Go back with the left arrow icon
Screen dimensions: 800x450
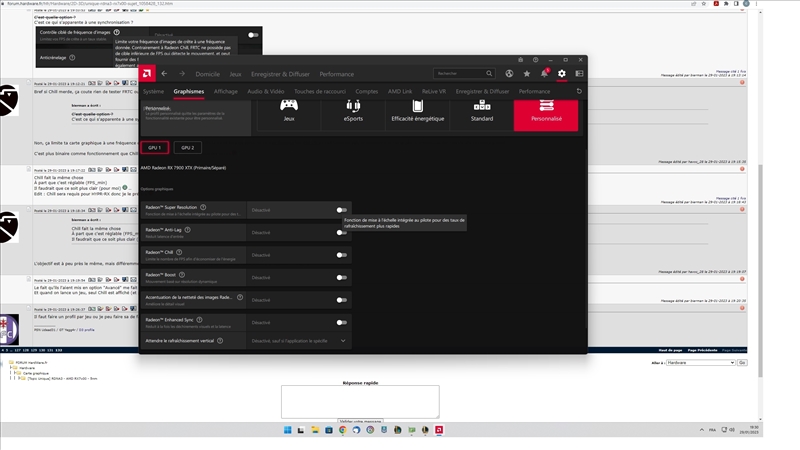[164, 73]
